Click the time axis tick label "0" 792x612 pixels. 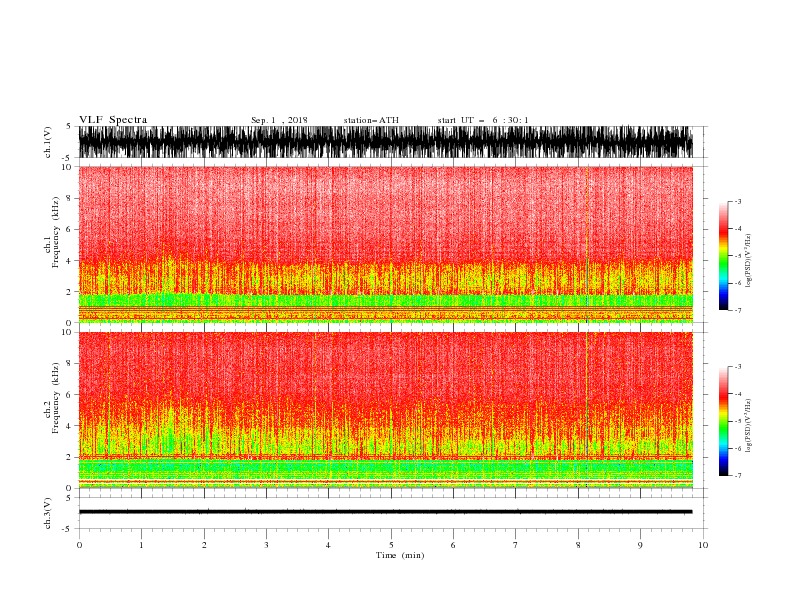tap(79, 545)
